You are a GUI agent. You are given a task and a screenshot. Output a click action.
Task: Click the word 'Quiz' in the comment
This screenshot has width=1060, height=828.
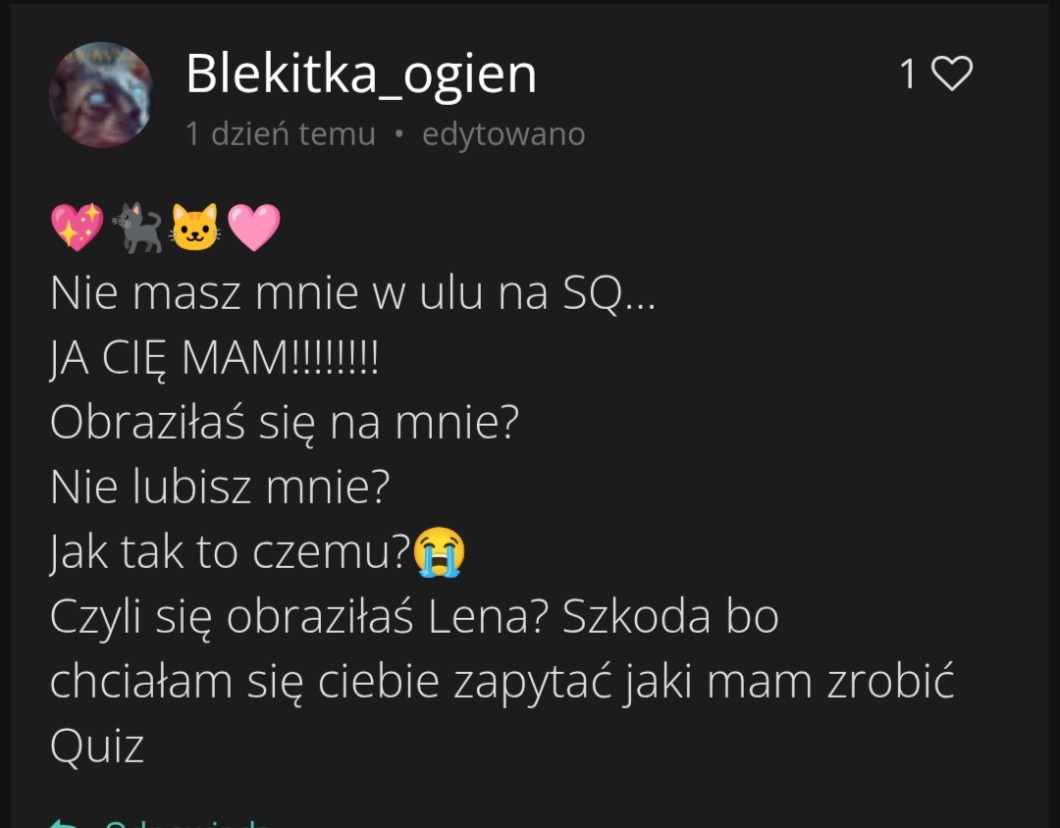97,748
